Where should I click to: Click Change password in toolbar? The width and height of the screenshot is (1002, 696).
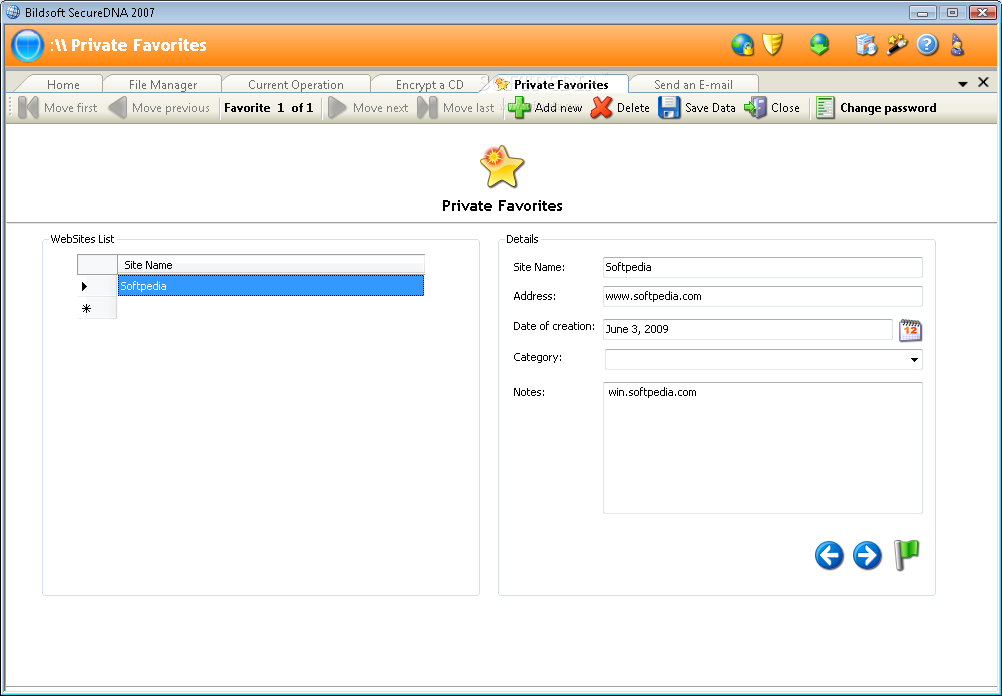click(876, 107)
